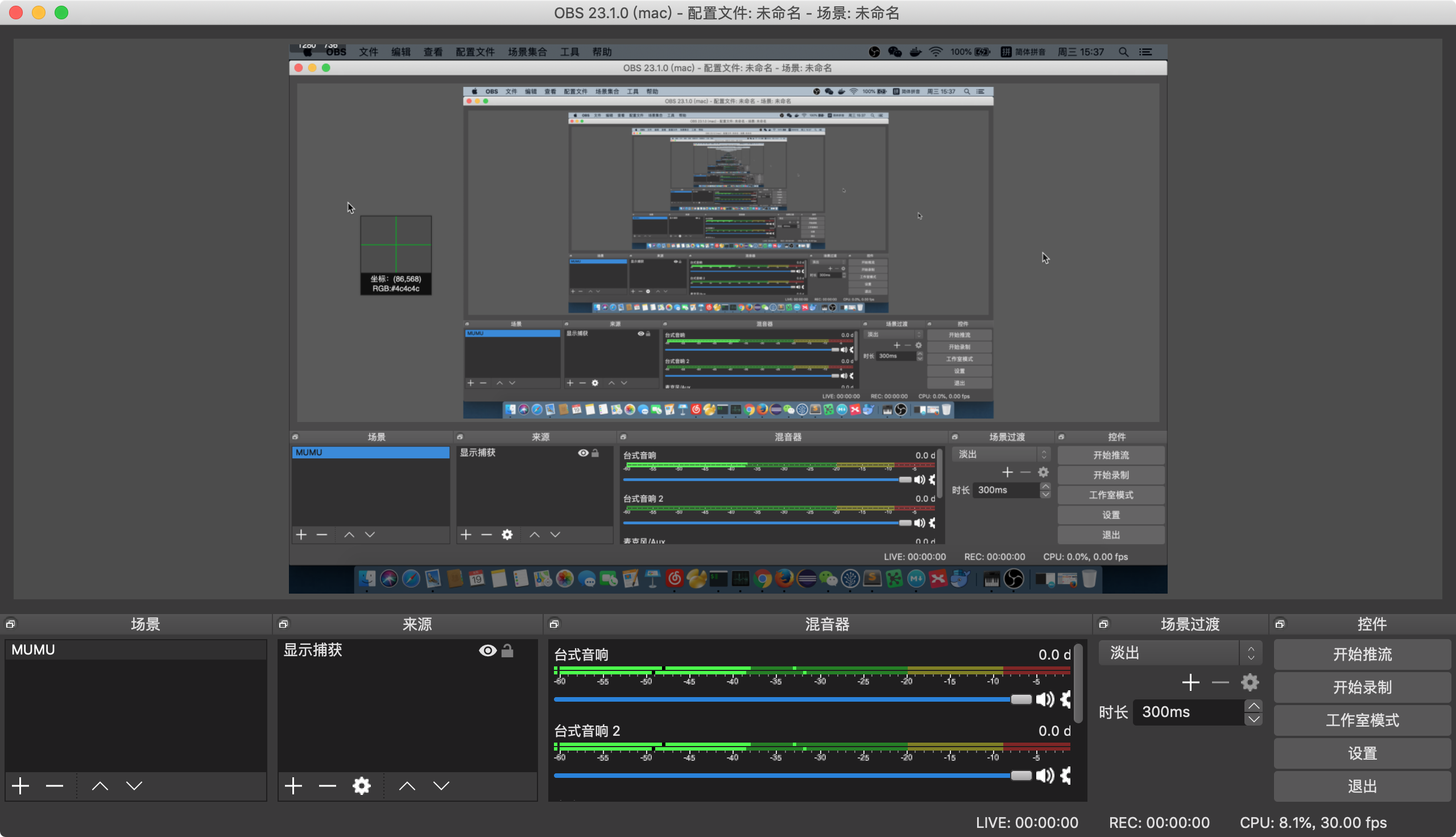Click 查看 in the largest captured menu bar in preview
The width and height of the screenshot is (1456, 837).
(x=433, y=52)
